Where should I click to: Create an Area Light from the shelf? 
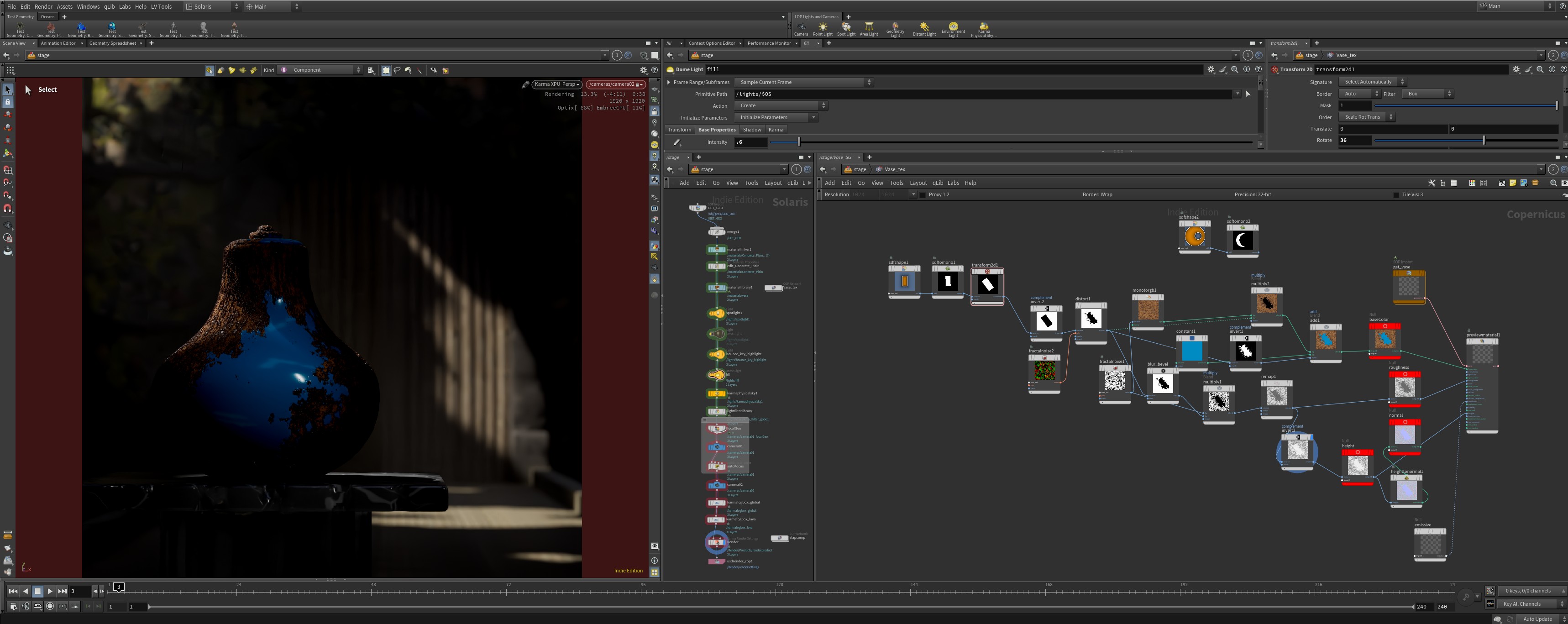(x=869, y=29)
